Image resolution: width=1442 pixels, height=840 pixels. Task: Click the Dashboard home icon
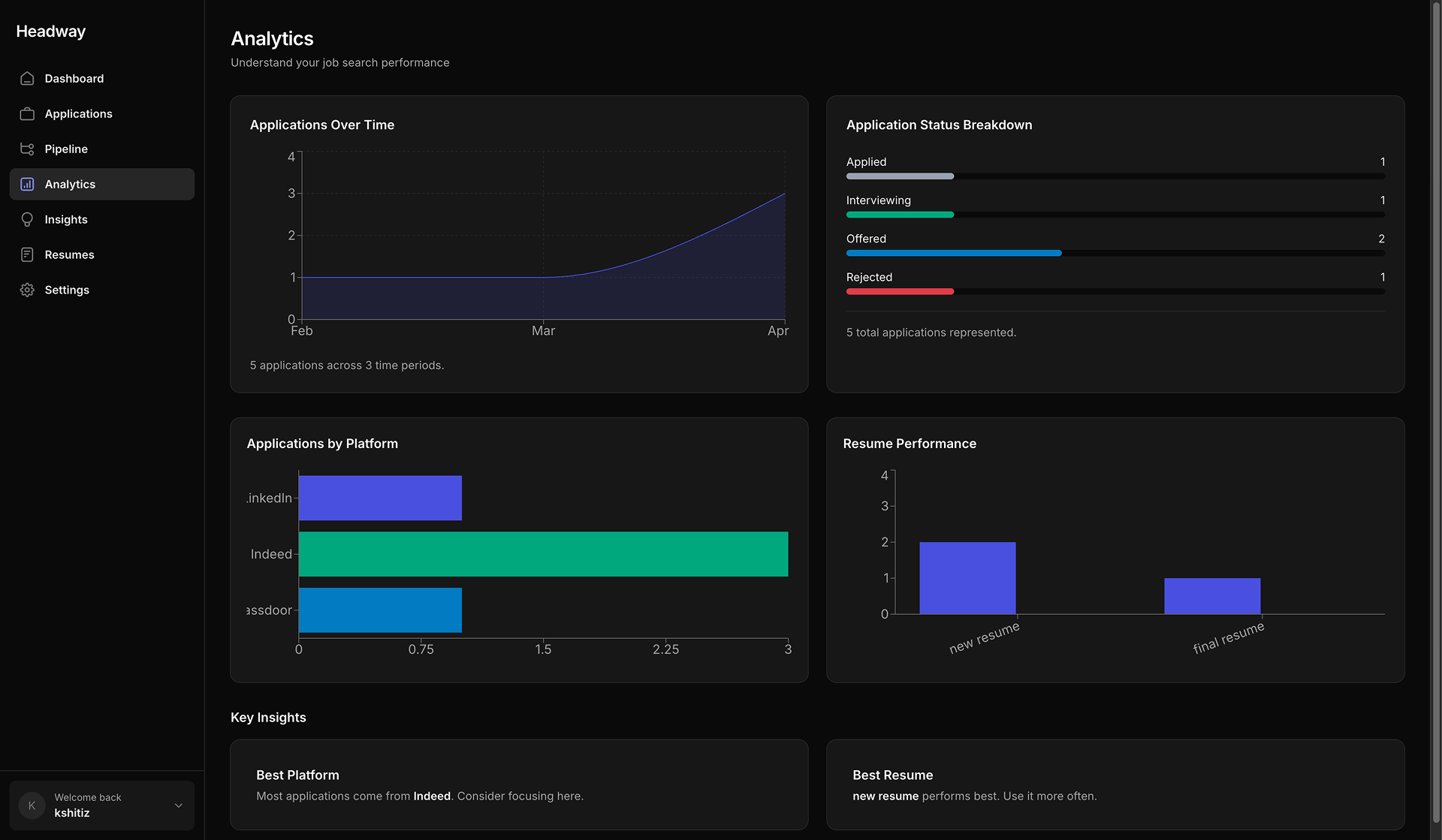[x=27, y=78]
